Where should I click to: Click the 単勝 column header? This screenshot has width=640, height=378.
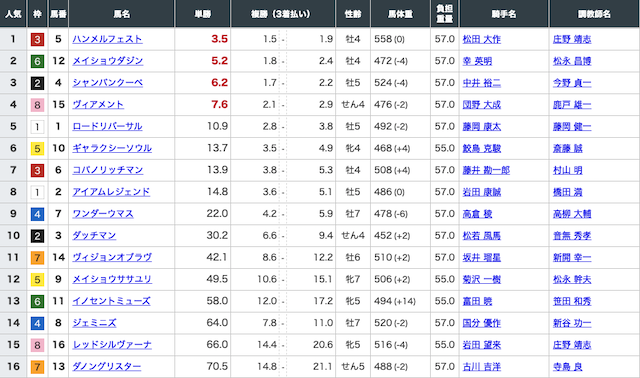[x=203, y=13]
